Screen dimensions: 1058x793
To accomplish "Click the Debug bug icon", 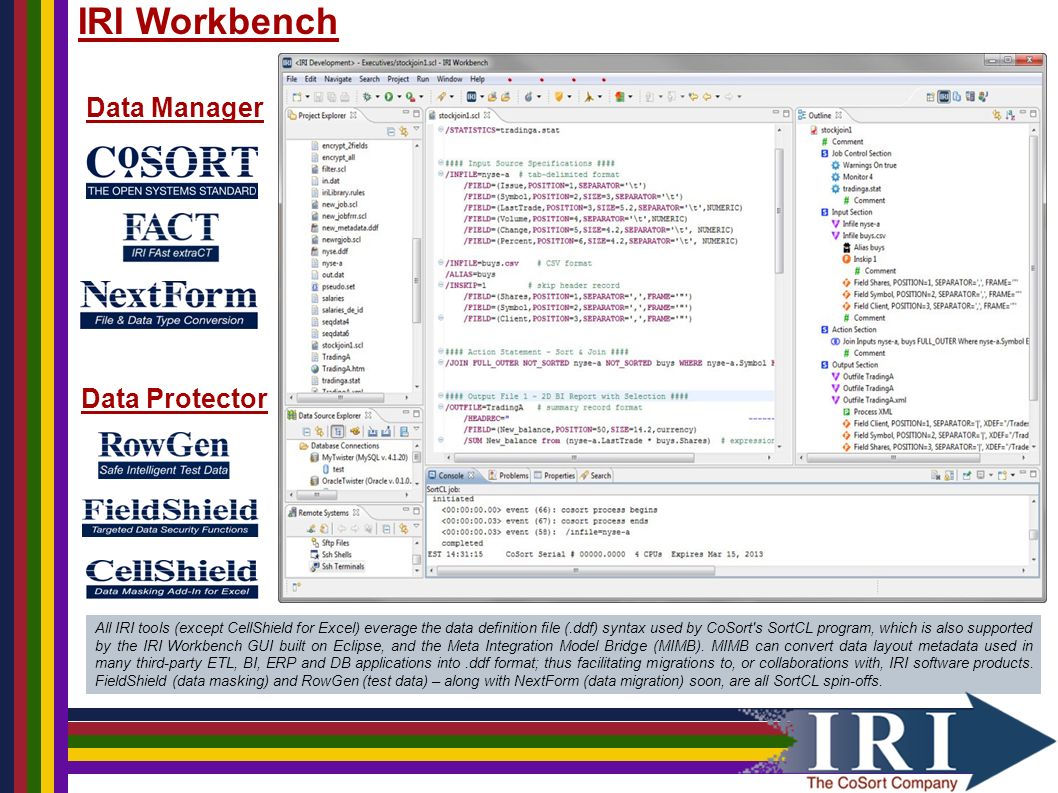I will click(366, 97).
